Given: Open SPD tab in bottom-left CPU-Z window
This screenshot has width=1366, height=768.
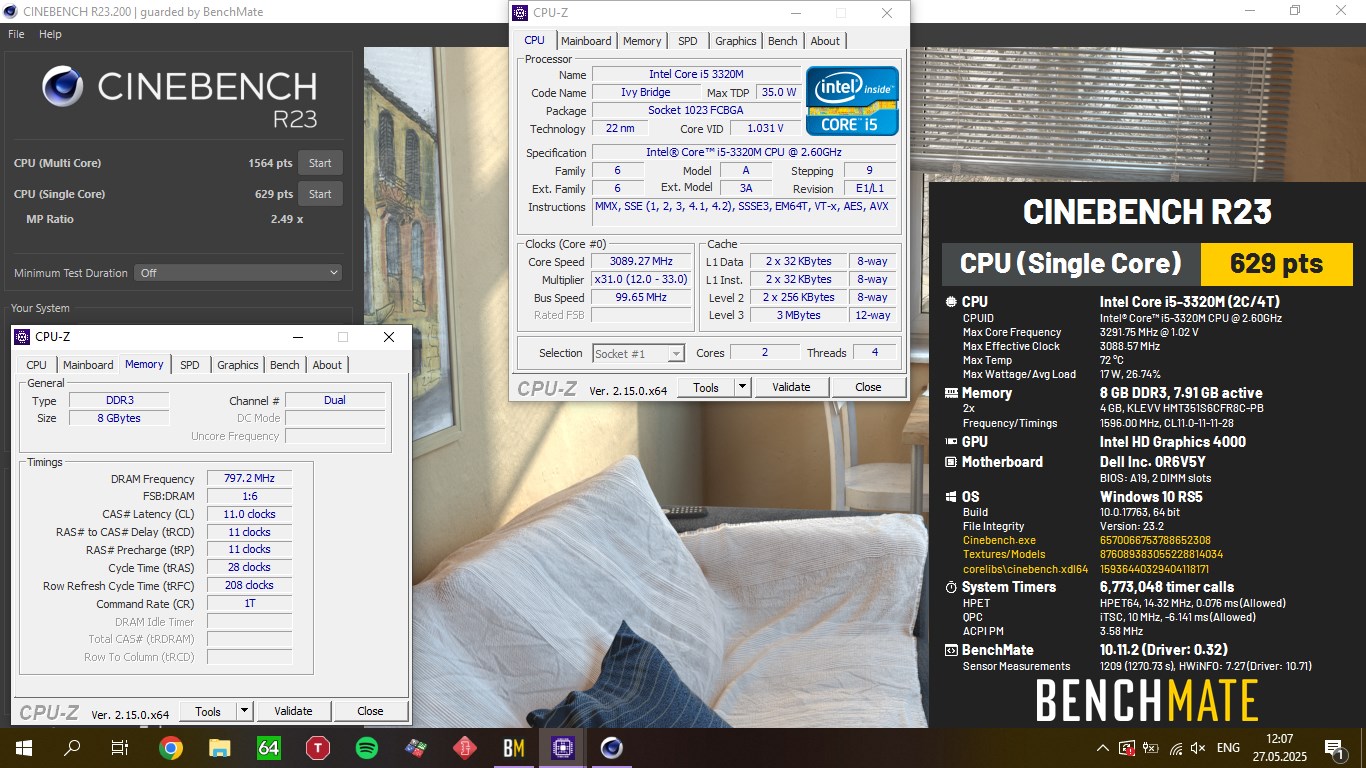Looking at the screenshot, I should pyautogui.click(x=190, y=365).
